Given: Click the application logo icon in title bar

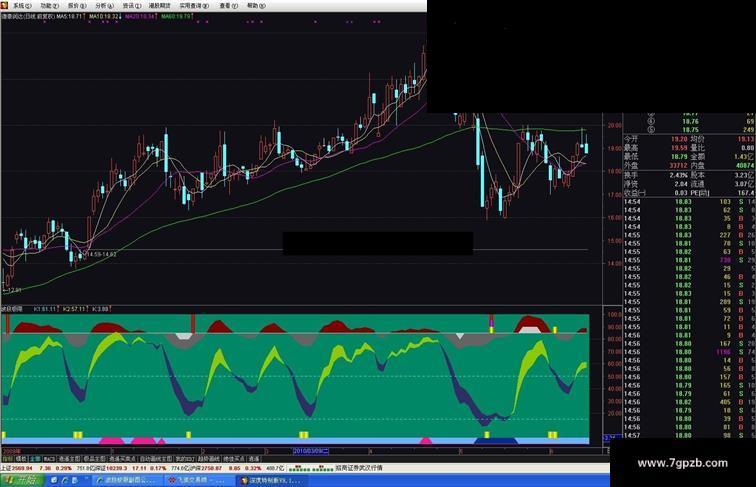Looking at the screenshot, I should [x=4, y=5].
